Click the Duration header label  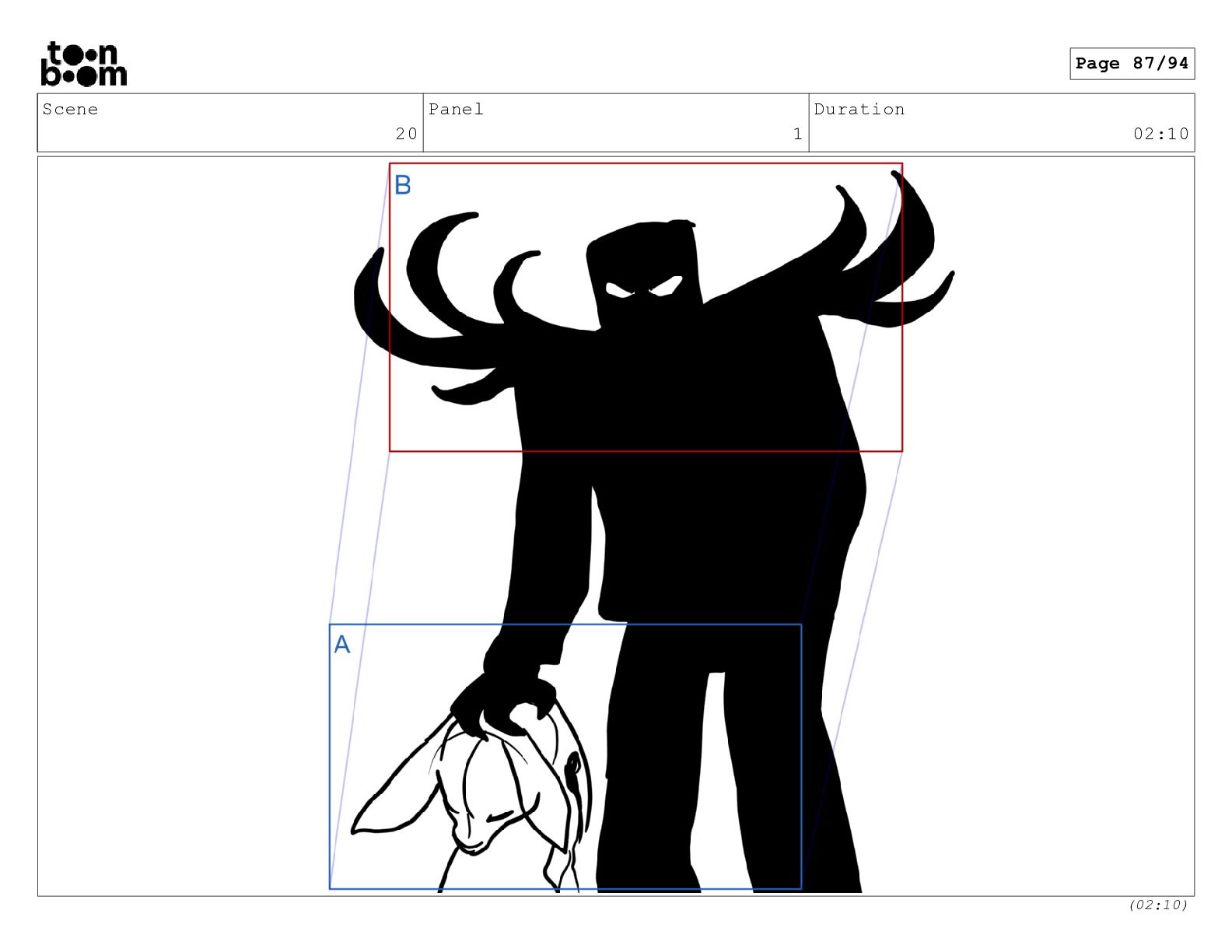click(859, 110)
